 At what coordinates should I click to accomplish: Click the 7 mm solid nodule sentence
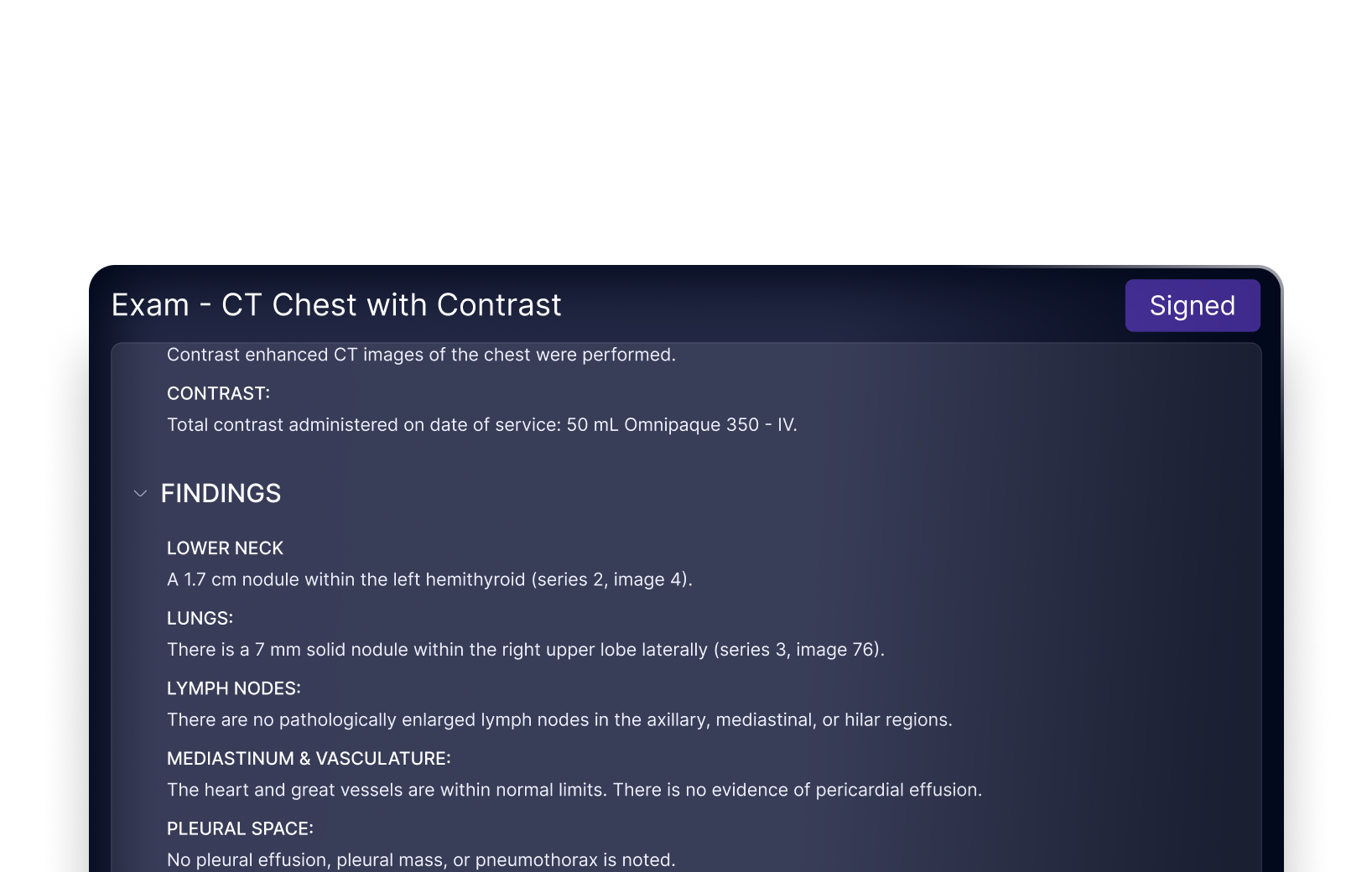click(x=526, y=650)
